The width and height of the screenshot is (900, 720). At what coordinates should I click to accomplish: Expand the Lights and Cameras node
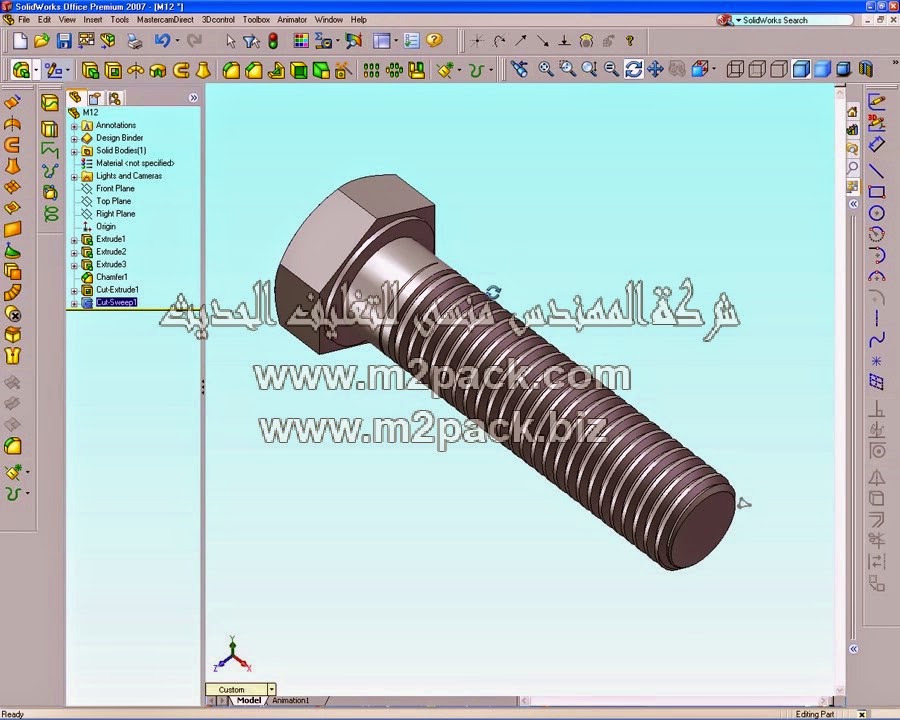pos(74,177)
